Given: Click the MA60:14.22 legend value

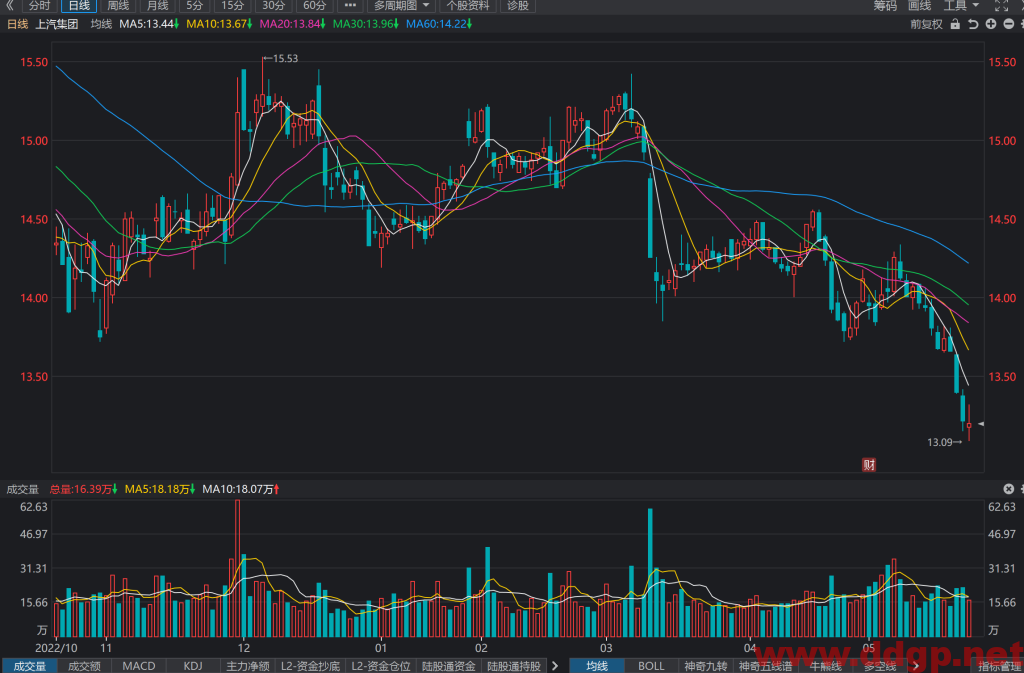Looking at the screenshot, I should click(x=439, y=24).
